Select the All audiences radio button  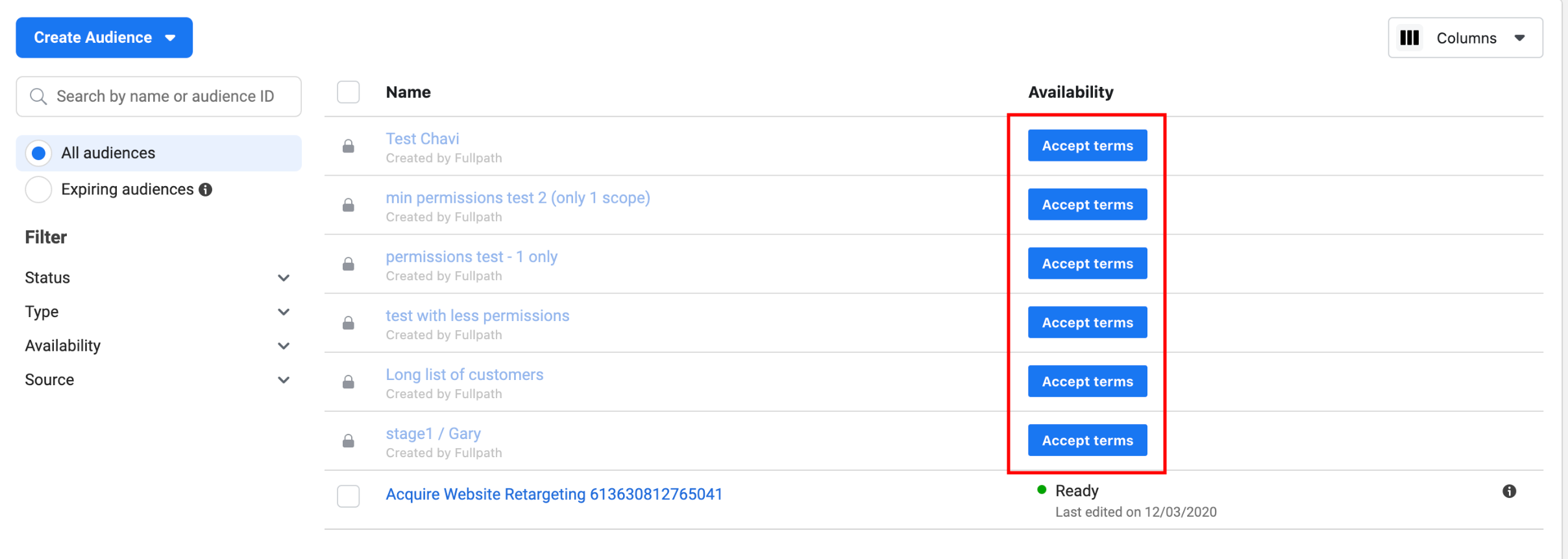coord(38,153)
